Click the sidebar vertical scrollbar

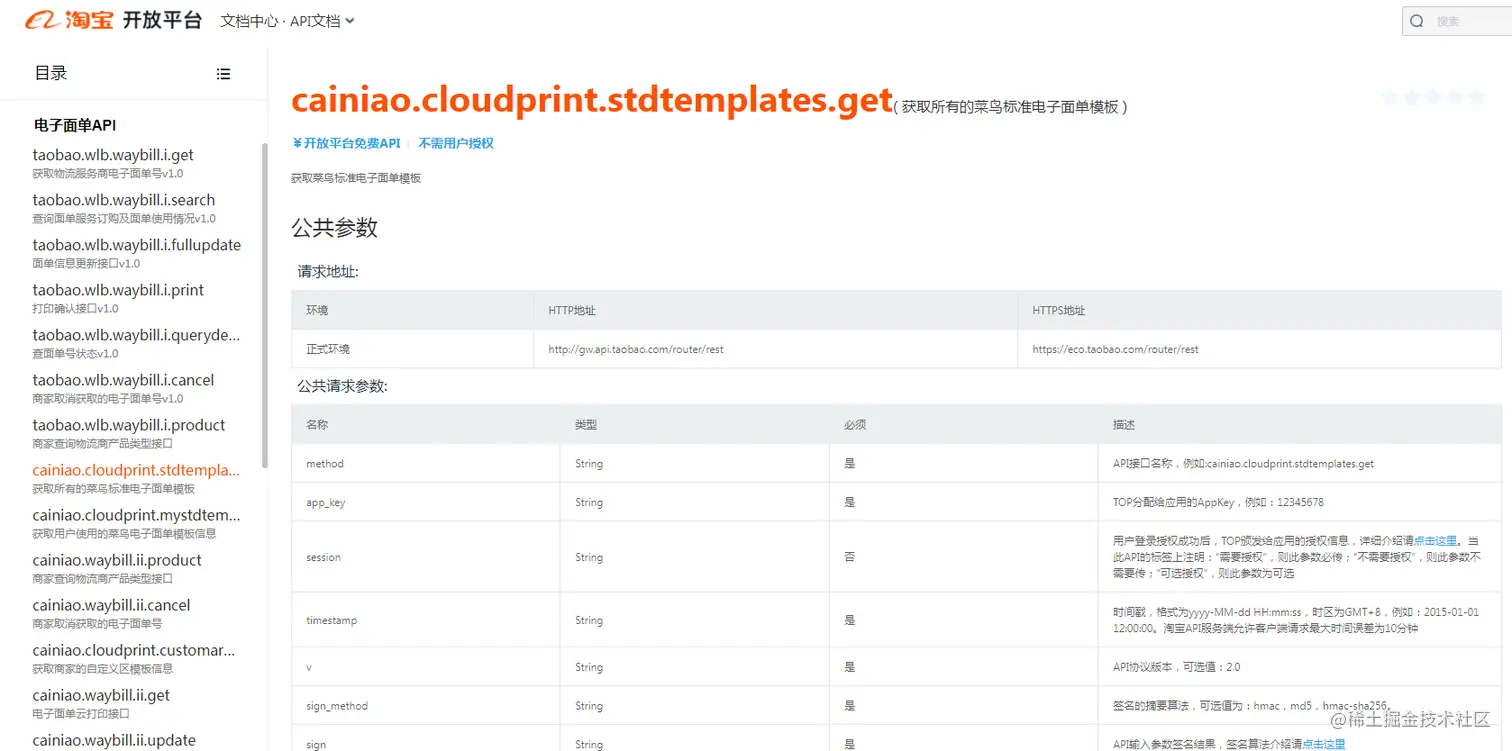pos(264,305)
